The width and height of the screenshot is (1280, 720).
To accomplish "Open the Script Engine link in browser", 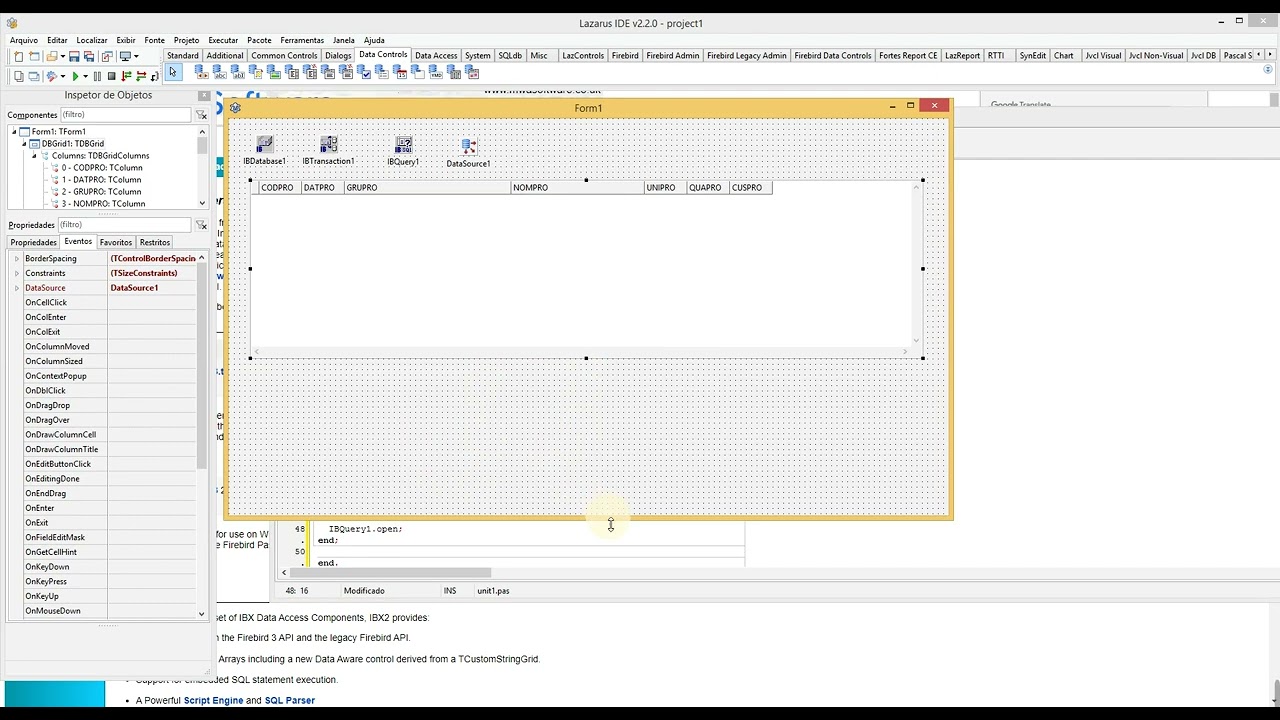I will [x=213, y=701].
